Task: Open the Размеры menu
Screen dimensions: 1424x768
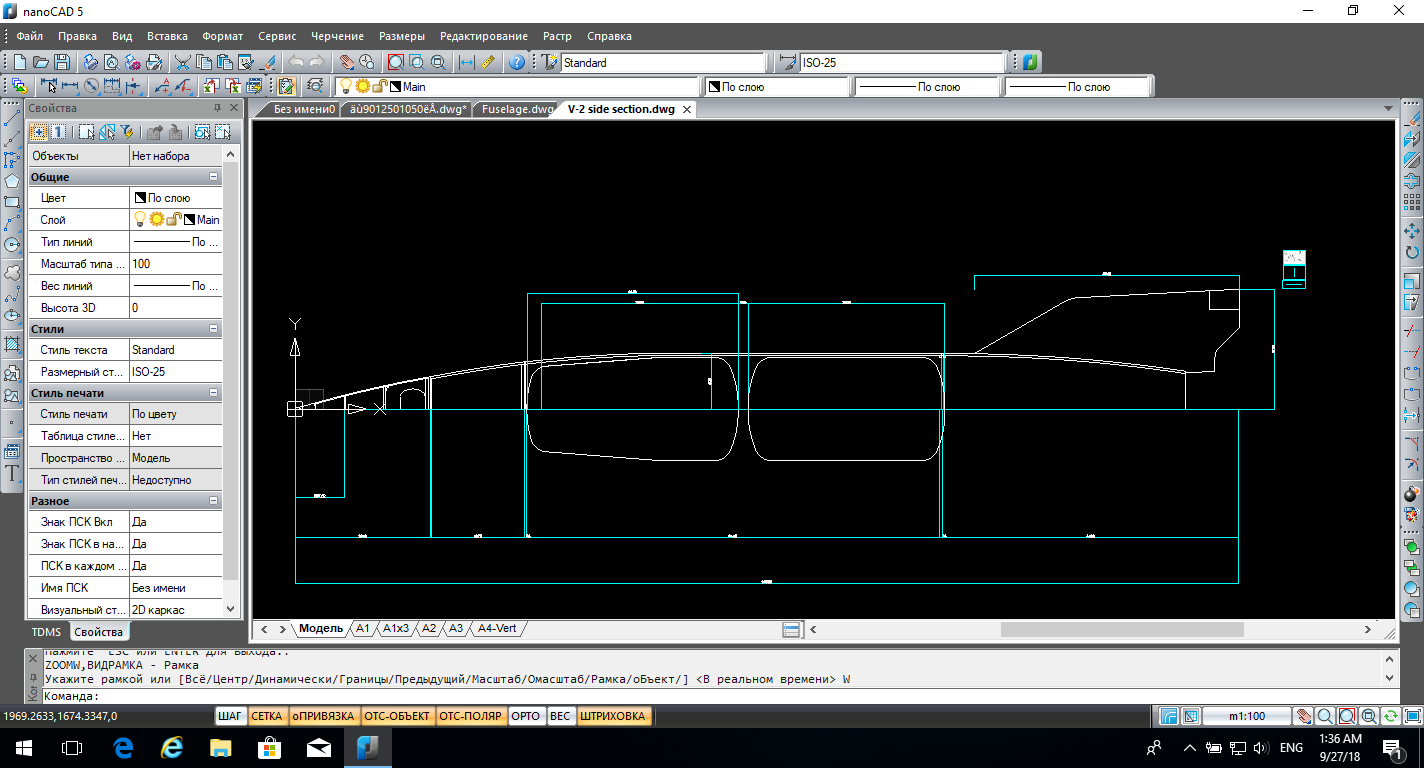Action: pyautogui.click(x=402, y=36)
